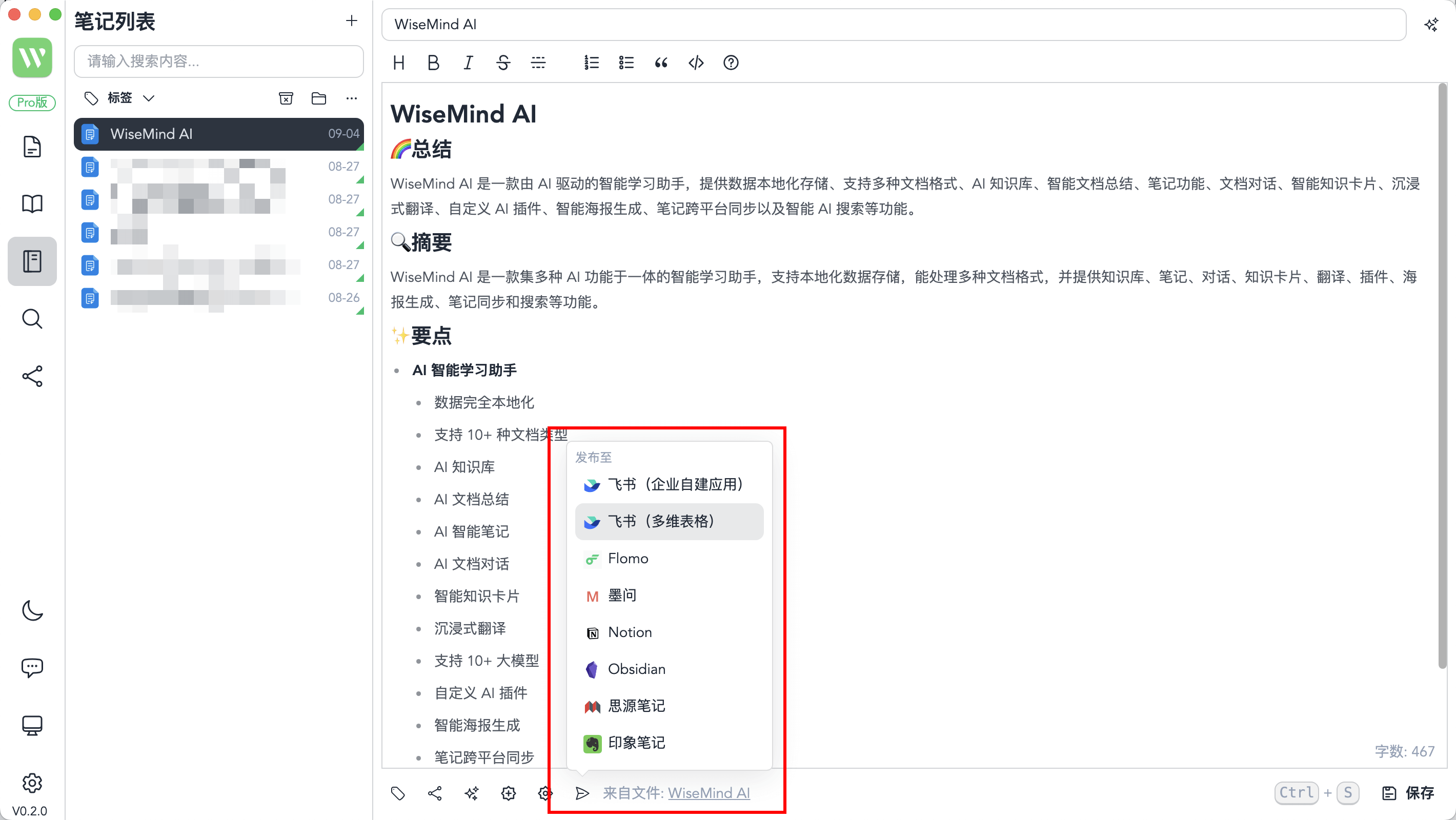Click the tag icon in bottom toolbar

(x=398, y=793)
